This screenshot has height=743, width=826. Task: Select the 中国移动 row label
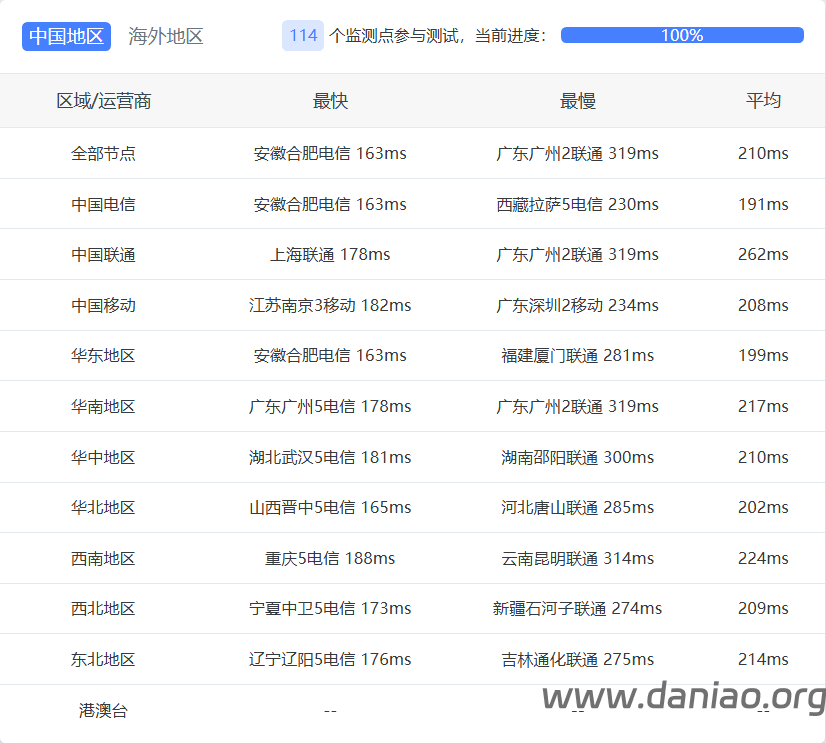click(103, 305)
